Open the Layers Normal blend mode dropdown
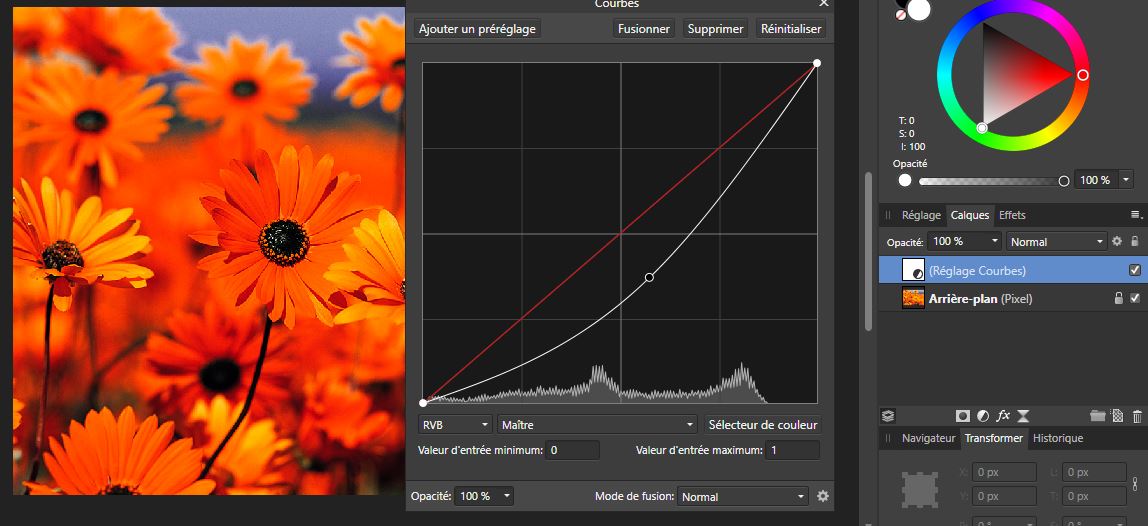 tap(1057, 241)
